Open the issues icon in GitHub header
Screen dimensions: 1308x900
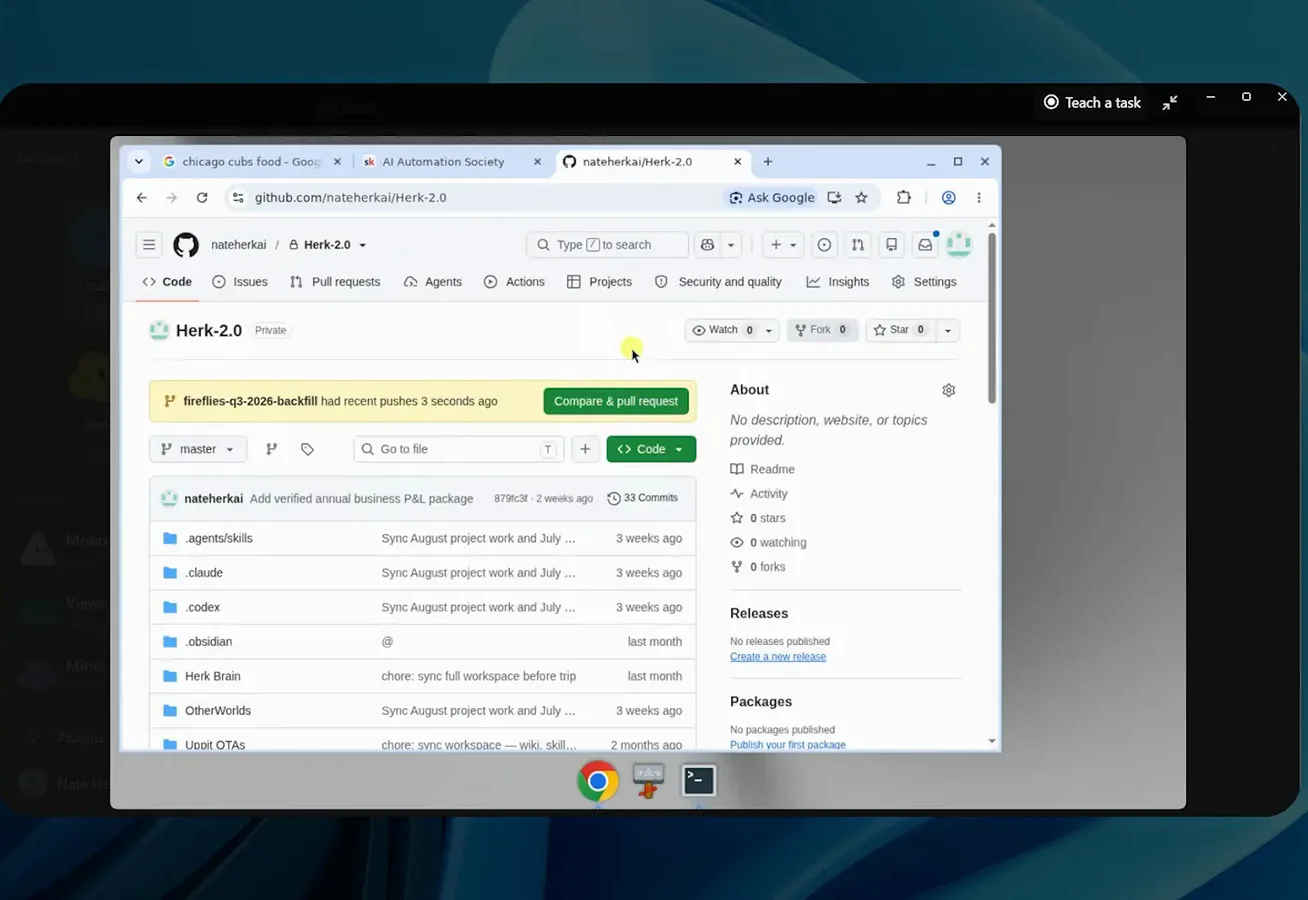(824, 245)
